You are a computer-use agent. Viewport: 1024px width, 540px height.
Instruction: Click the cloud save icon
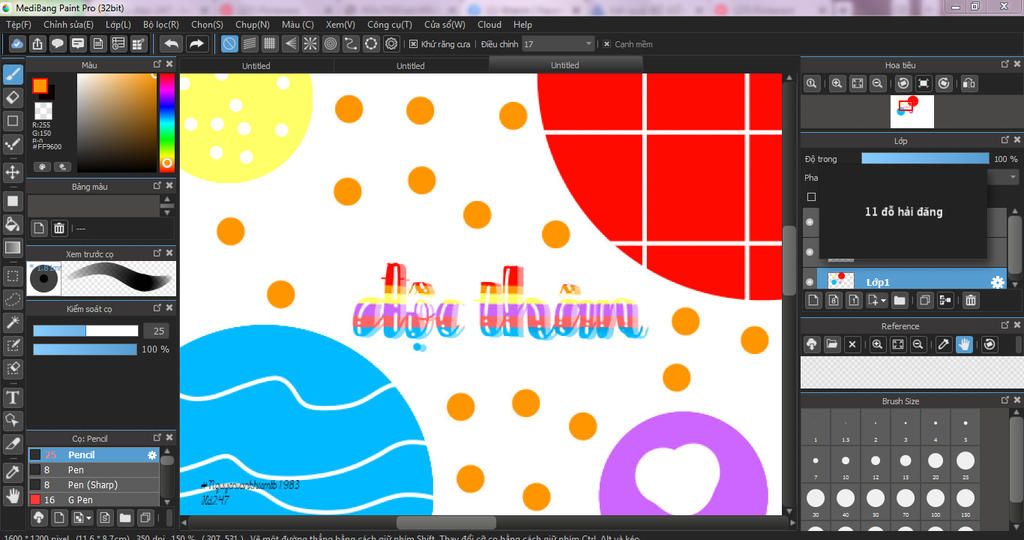pos(17,44)
